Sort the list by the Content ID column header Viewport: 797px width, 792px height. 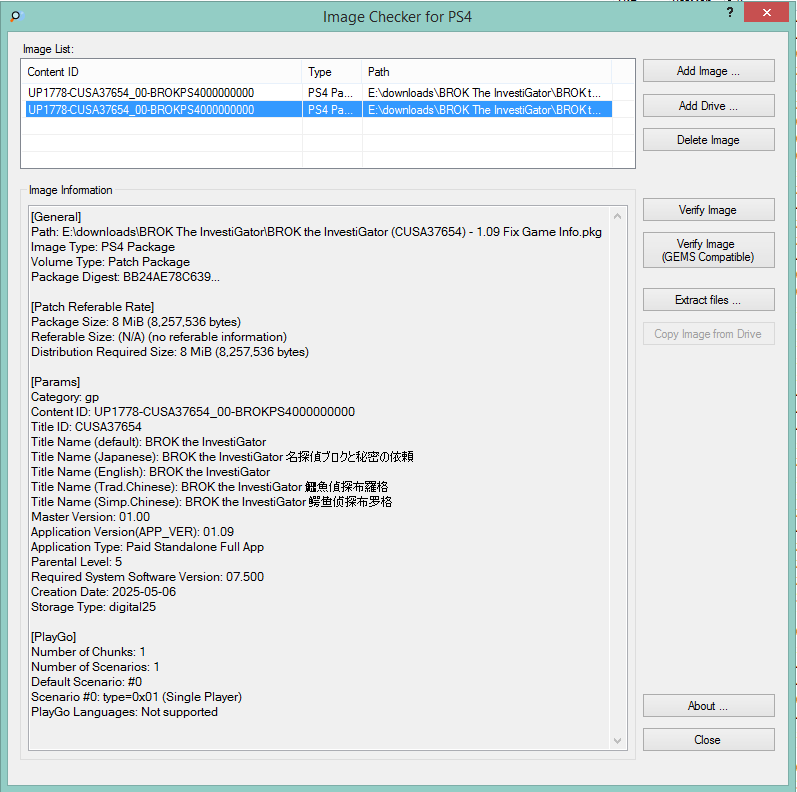(x=162, y=72)
